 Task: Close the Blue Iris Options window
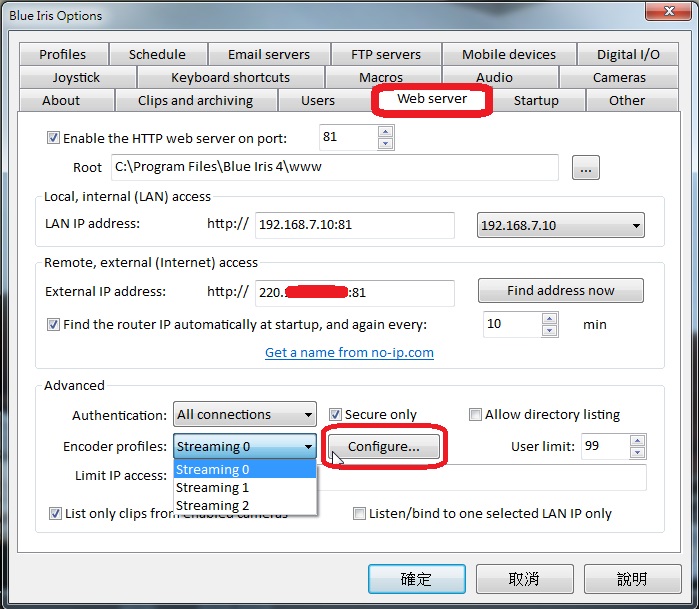pos(669,11)
